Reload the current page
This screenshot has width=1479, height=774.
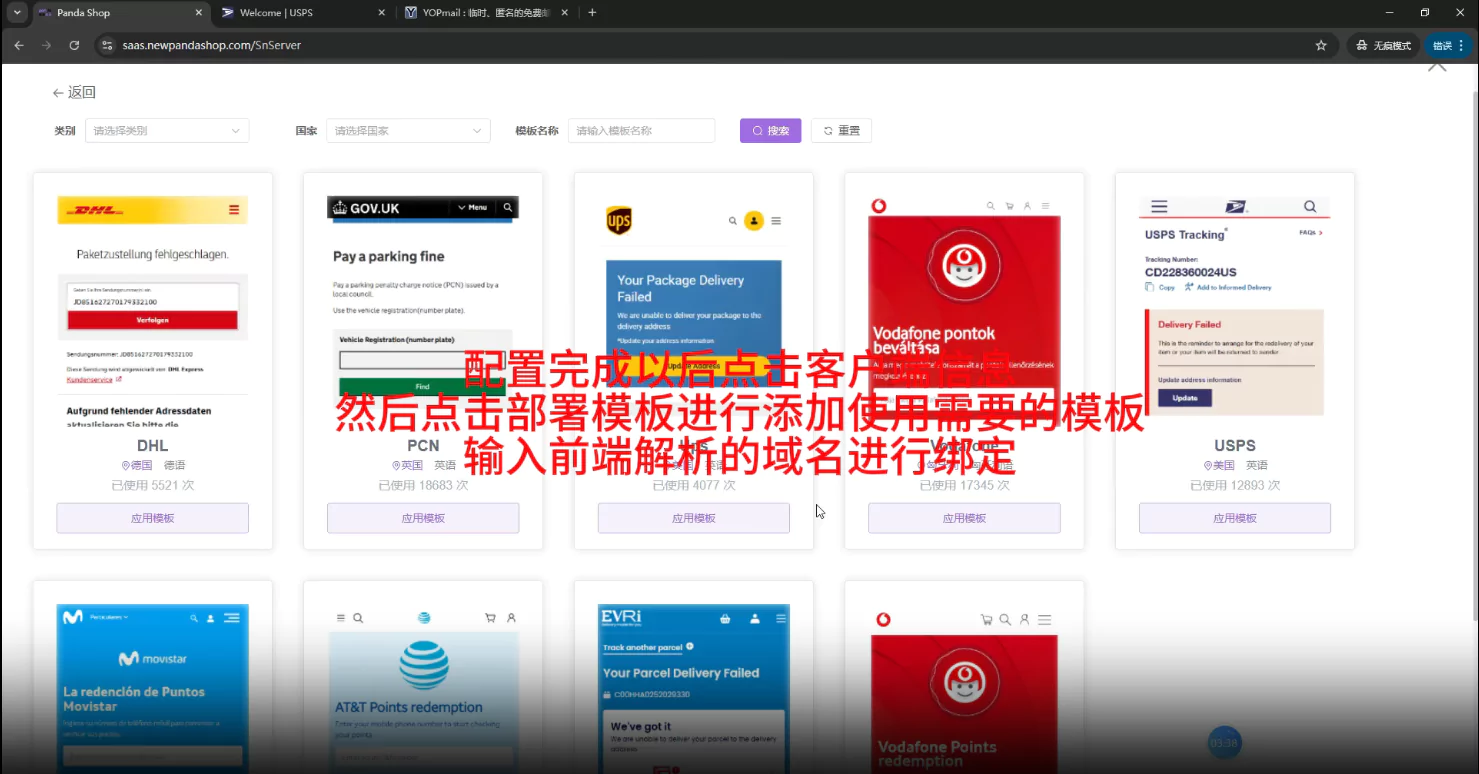[x=74, y=45]
